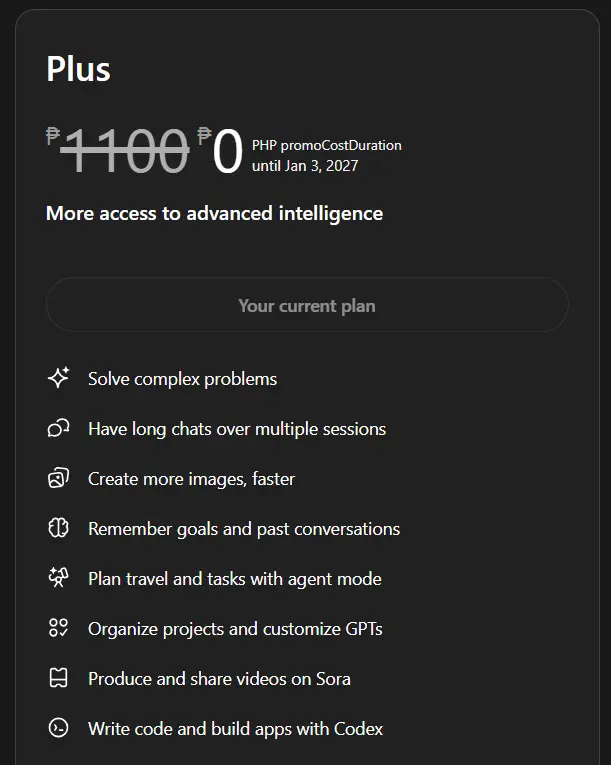
Task: Click the Codex terminal icon
Action: pyautogui.click(x=59, y=728)
